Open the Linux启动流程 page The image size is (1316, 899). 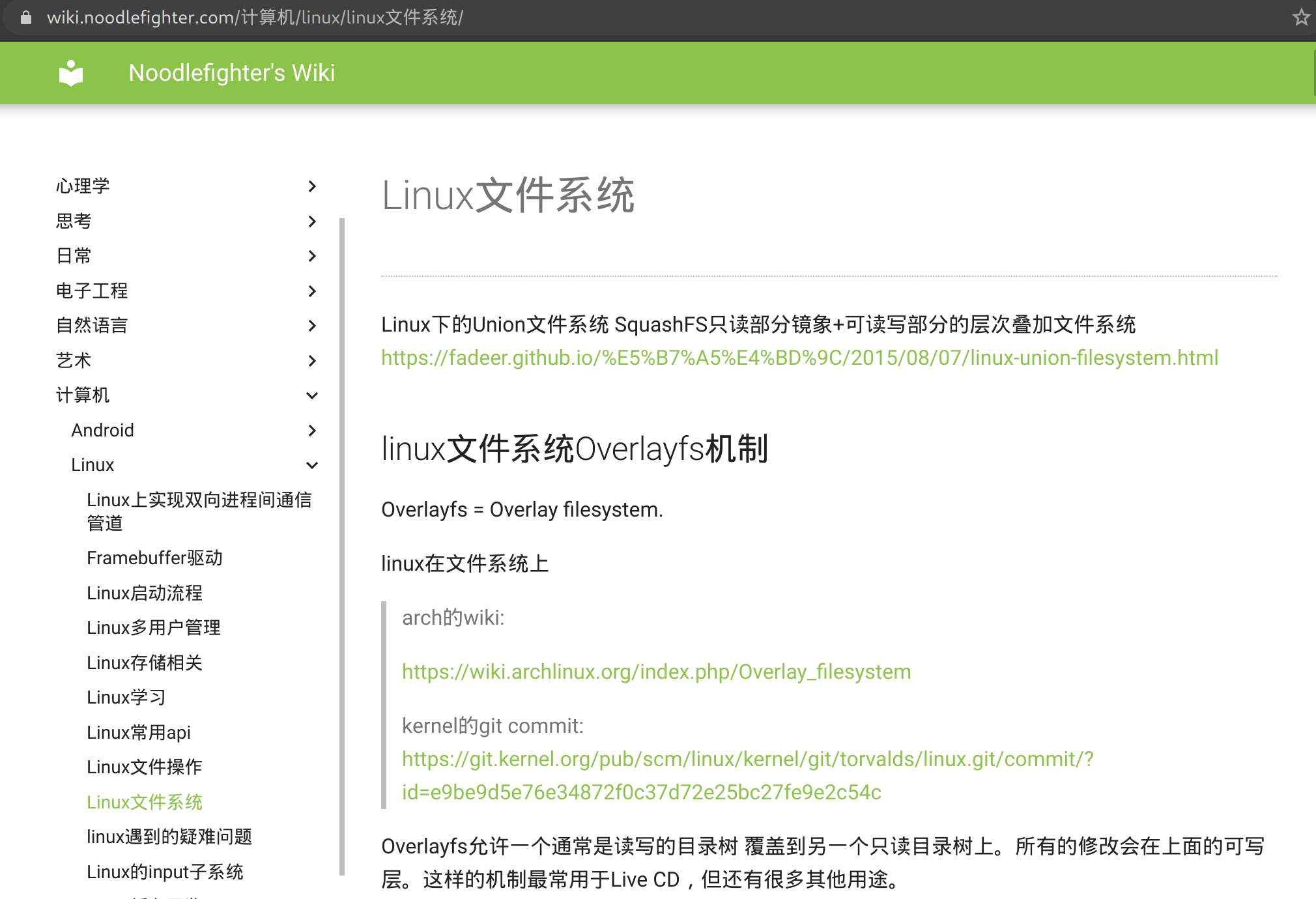point(145,593)
